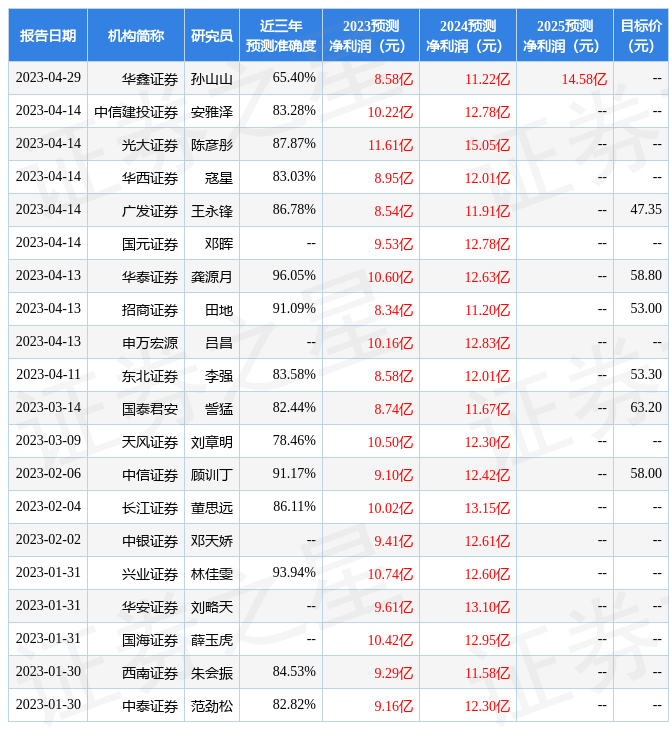This screenshot has width=669, height=730.
Task: Click researcher name 龚源月
Action: pyautogui.click(x=212, y=277)
